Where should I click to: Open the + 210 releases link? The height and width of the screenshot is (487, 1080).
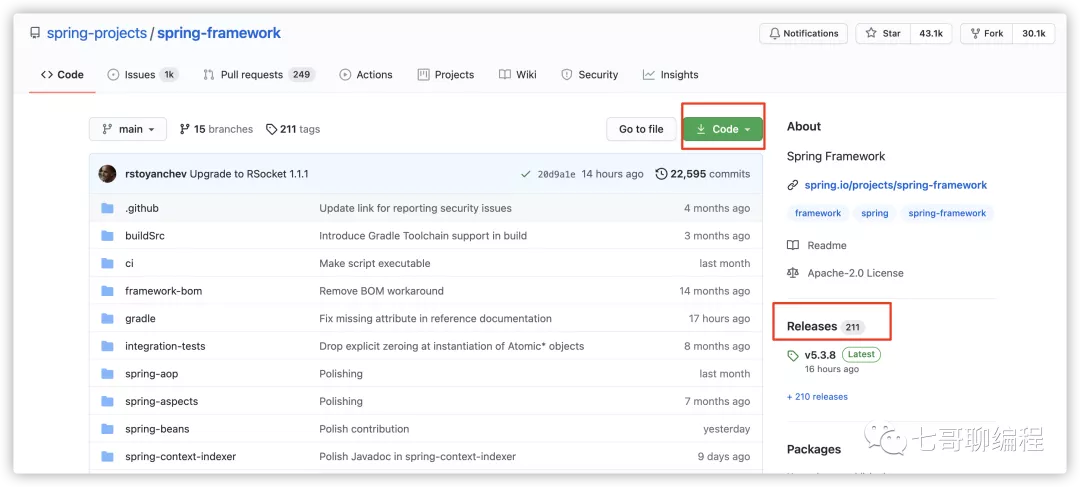(818, 397)
